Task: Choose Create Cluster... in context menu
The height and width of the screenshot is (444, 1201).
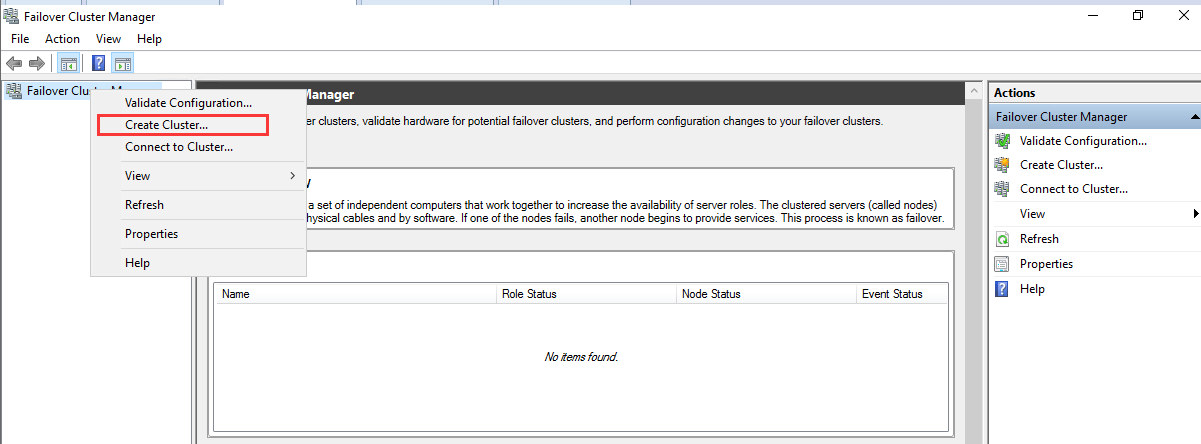Action: coord(198,125)
